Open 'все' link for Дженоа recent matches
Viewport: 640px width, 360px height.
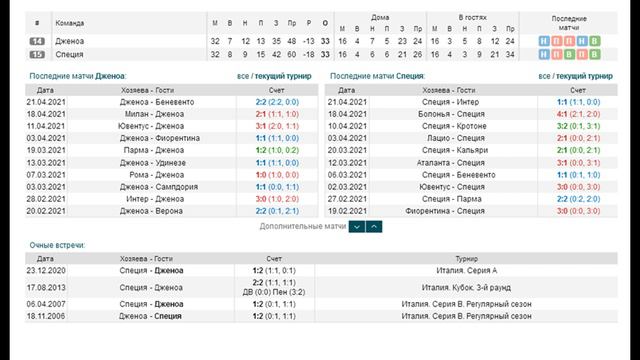[243, 76]
